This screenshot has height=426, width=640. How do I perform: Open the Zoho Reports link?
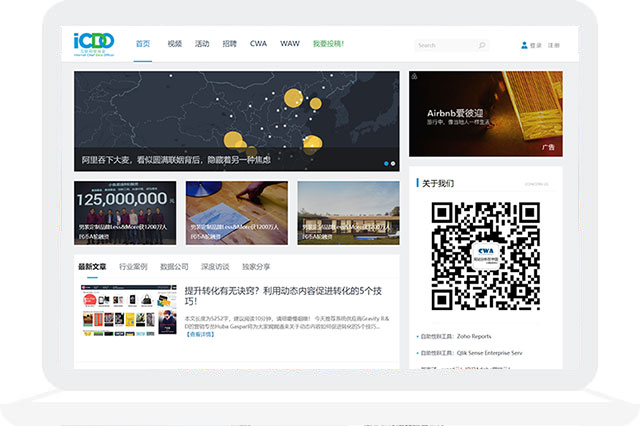point(456,336)
